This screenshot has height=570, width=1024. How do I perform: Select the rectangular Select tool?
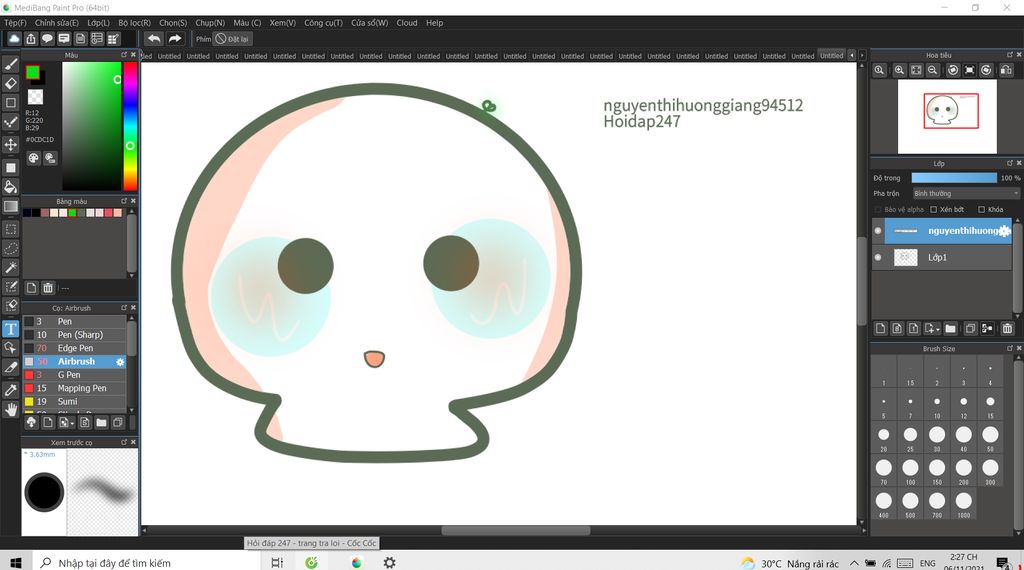(10, 229)
